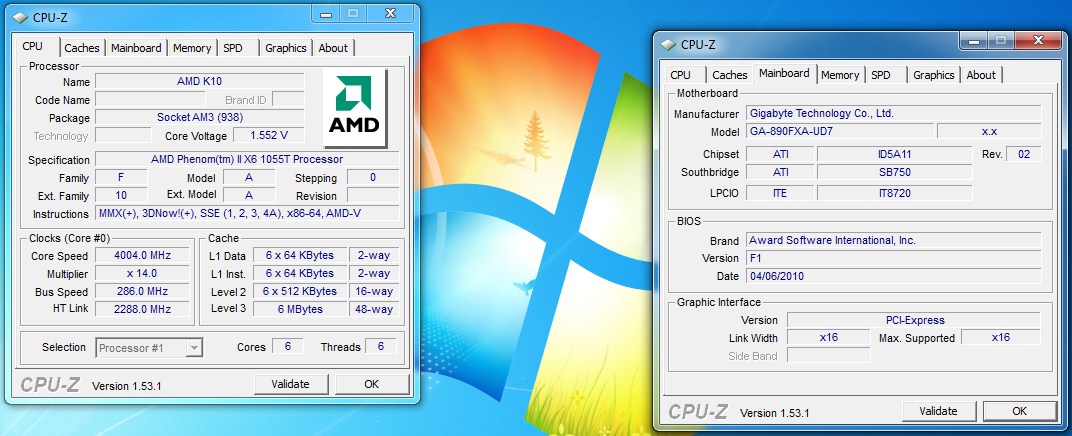Screen dimensions: 1072x436
Task: Switch to Caches tab in right CPU-Z window
Action: tap(729, 75)
